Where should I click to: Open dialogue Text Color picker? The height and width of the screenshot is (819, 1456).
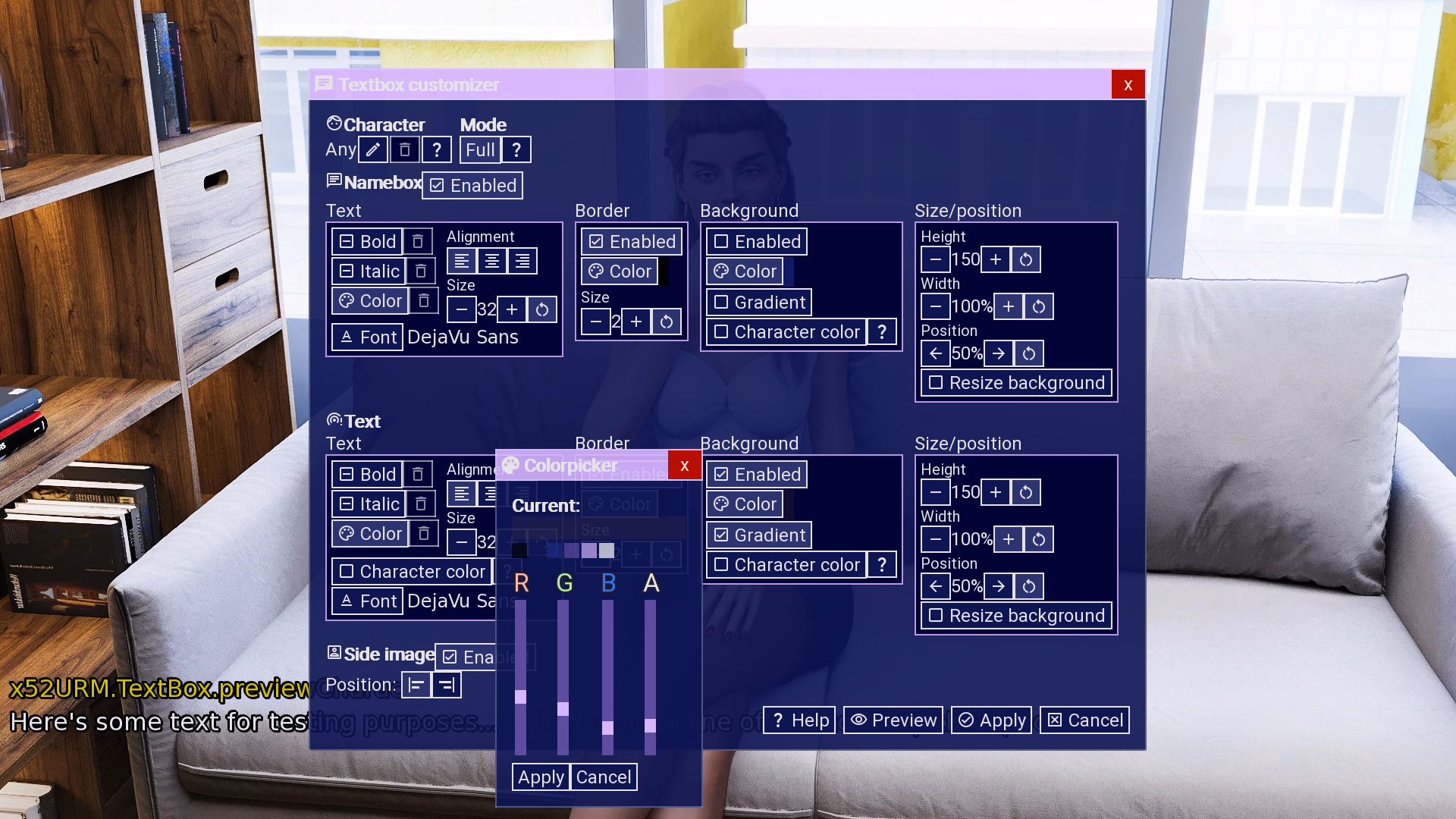pos(370,534)
